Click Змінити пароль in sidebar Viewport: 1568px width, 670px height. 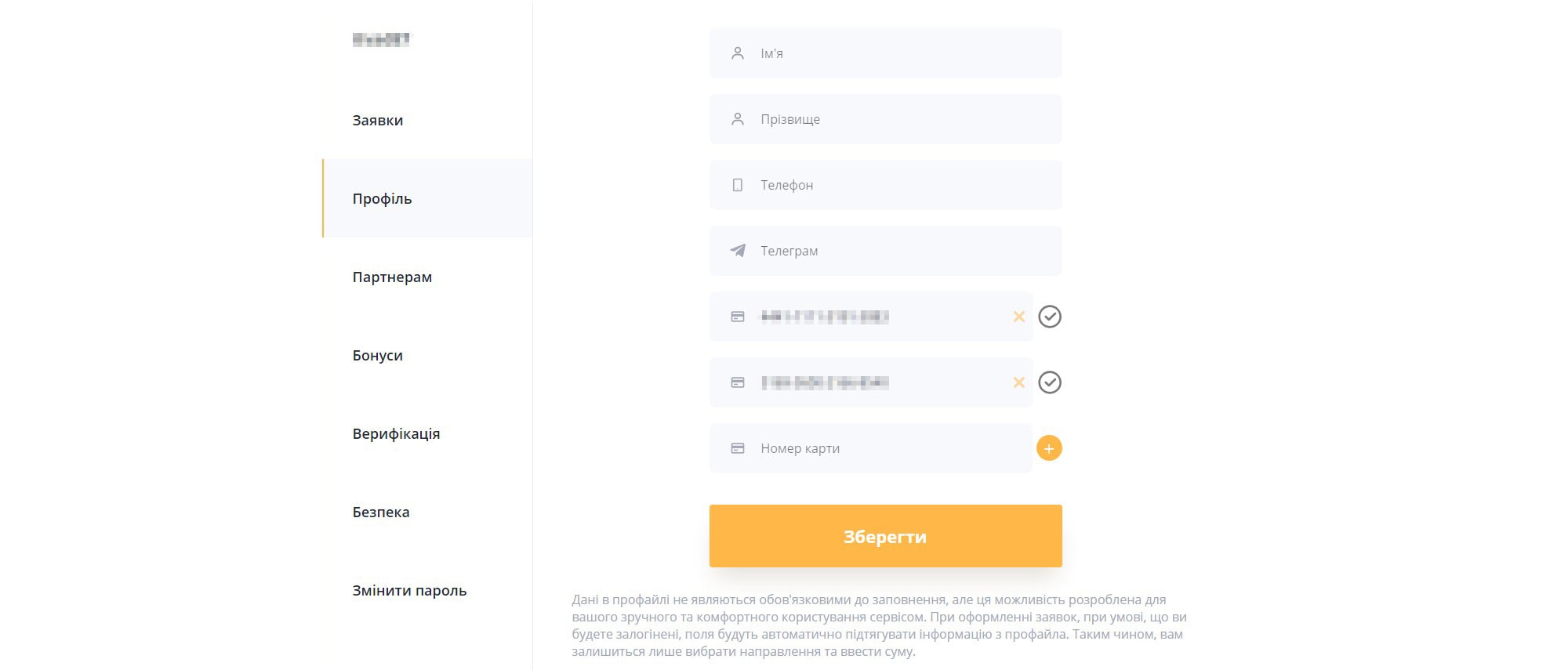pyautogui.click(x=409, y=591)
